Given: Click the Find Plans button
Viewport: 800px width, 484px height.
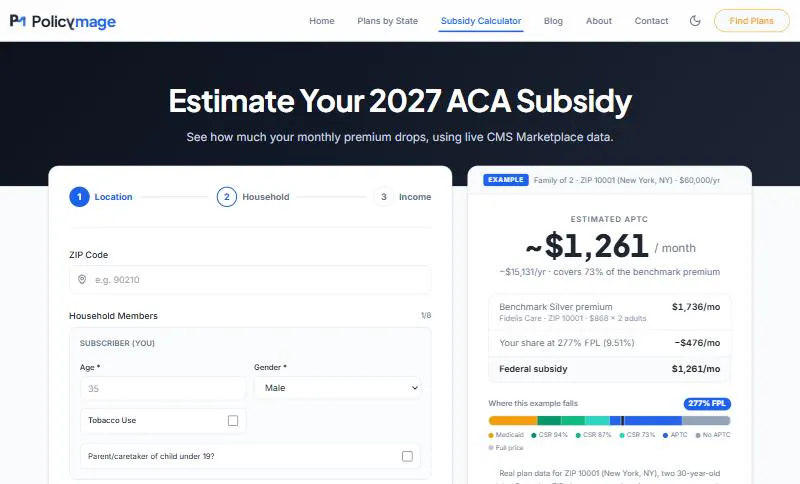Looking at the screenshot, I should [752, 21].
